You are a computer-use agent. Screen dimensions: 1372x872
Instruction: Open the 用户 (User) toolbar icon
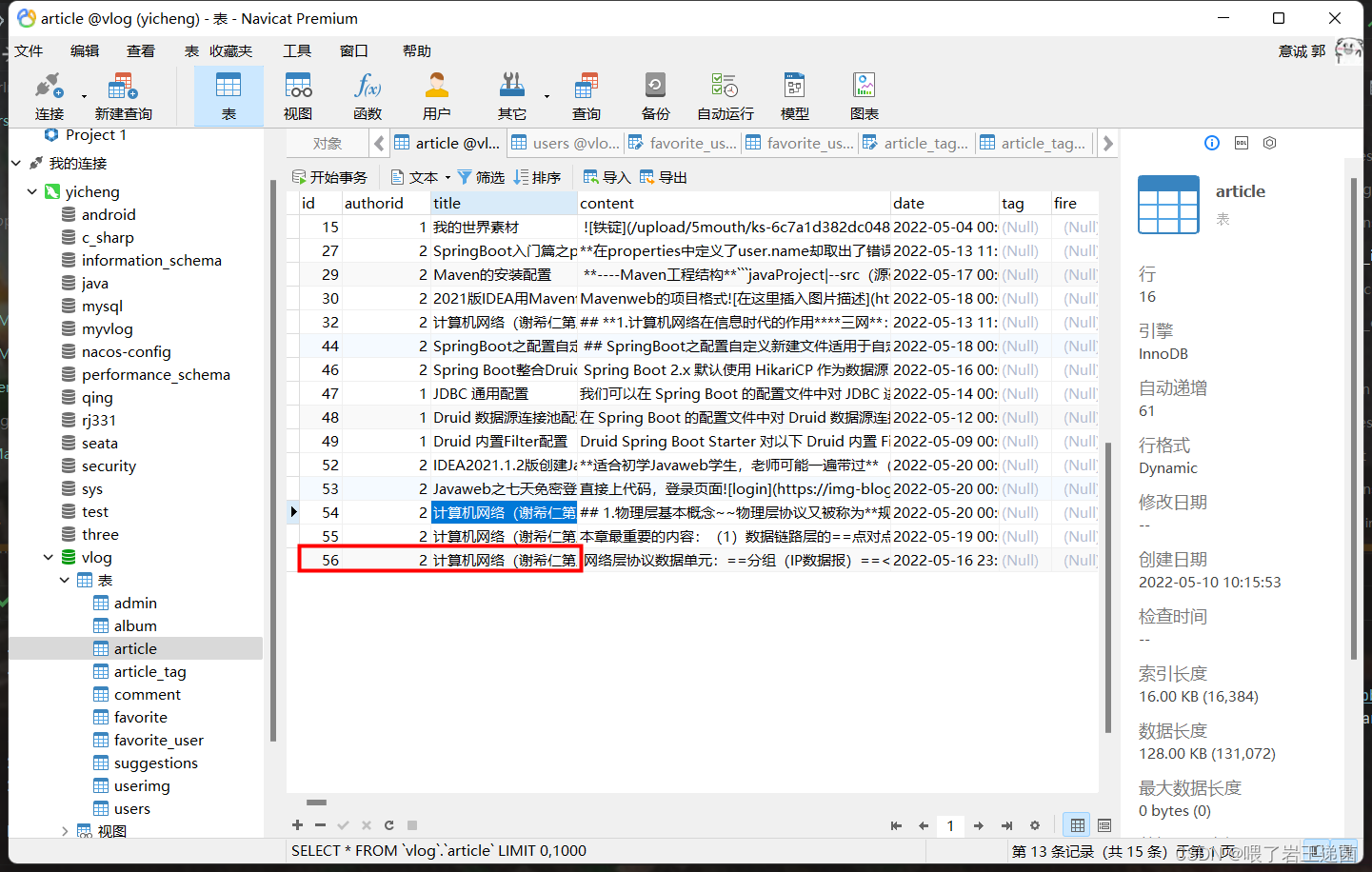(x=437, y=96)
